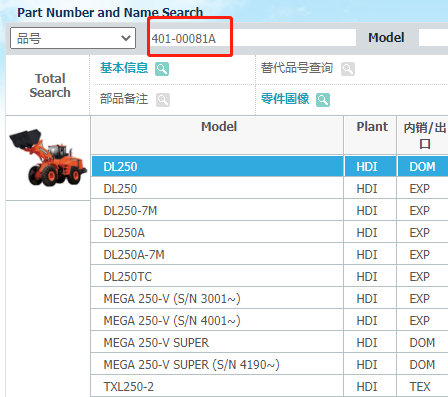Open the 基本信息 link
Image resolution: width=448 pixels, height=397 pixels.
pos(124,68)
